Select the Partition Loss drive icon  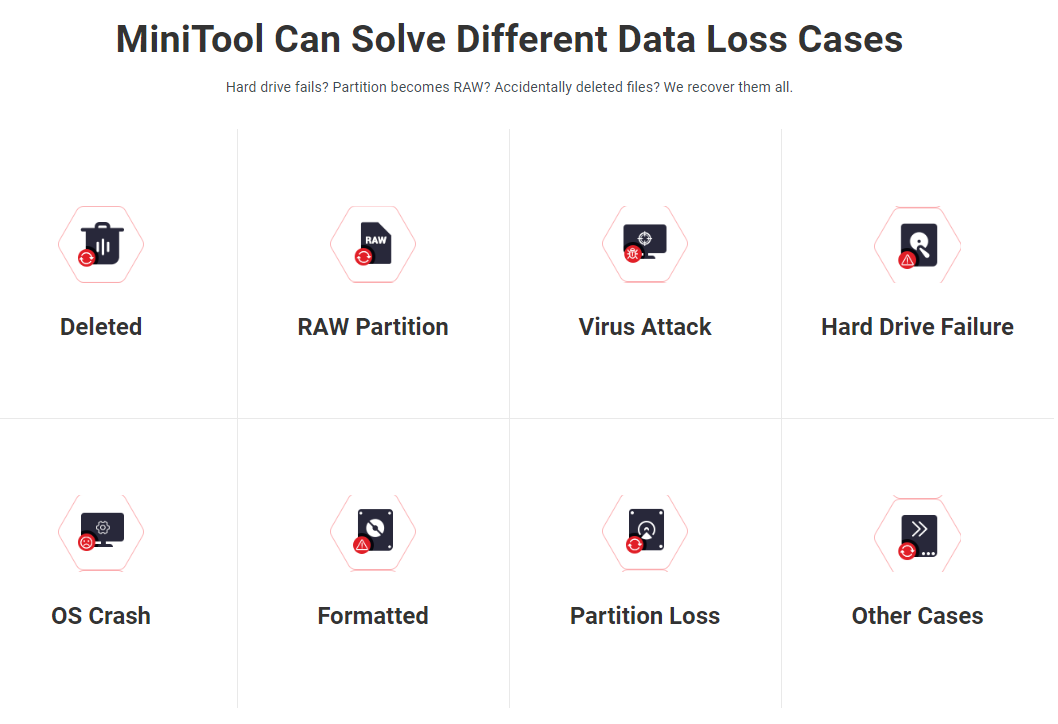[x=645, y=531]
